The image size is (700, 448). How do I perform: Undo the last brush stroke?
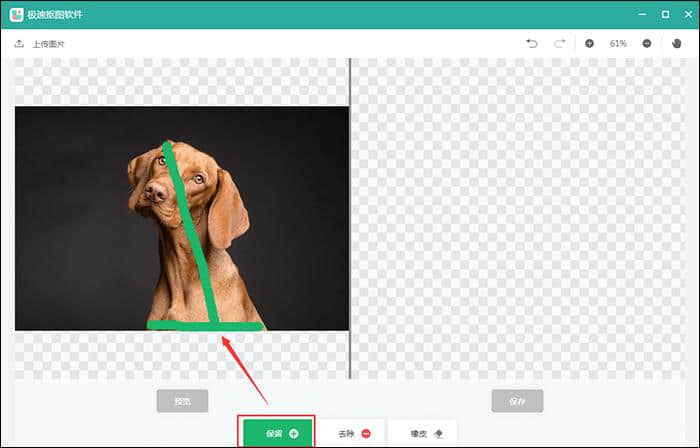[531, 43]
